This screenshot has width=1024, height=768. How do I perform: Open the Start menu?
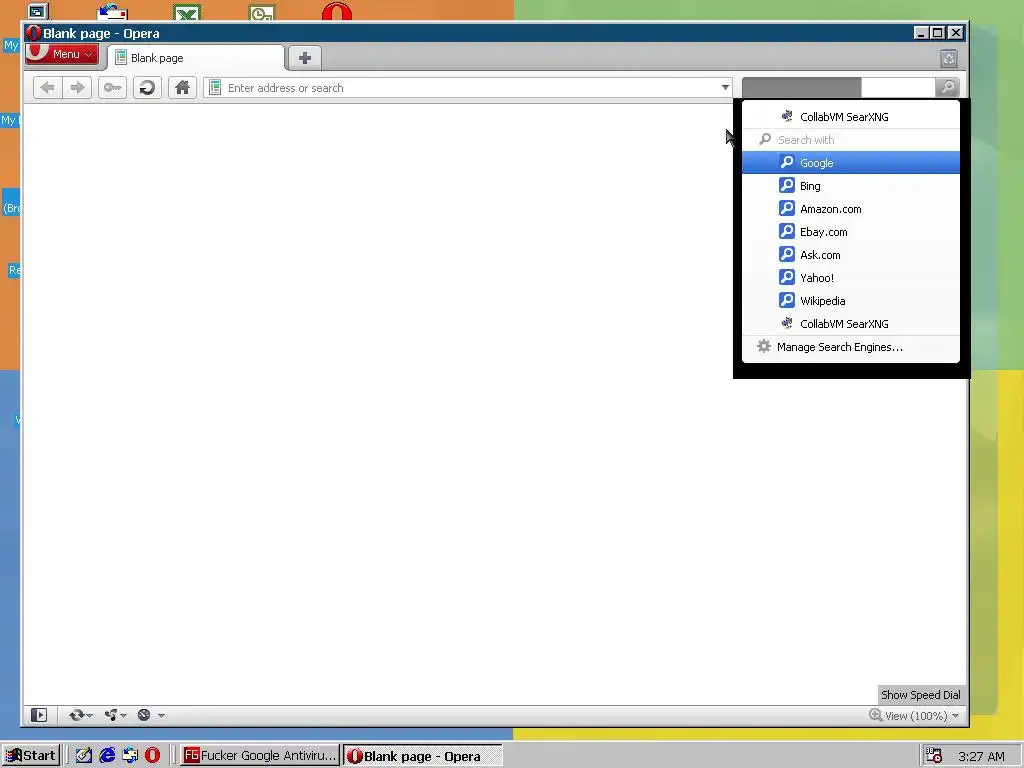pos(31,756)
